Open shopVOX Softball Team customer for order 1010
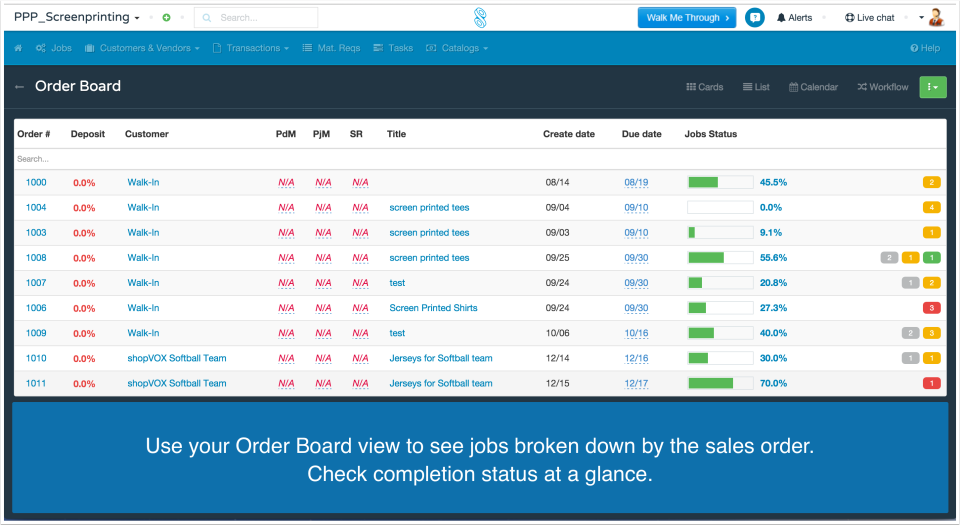 pos(177,358)
